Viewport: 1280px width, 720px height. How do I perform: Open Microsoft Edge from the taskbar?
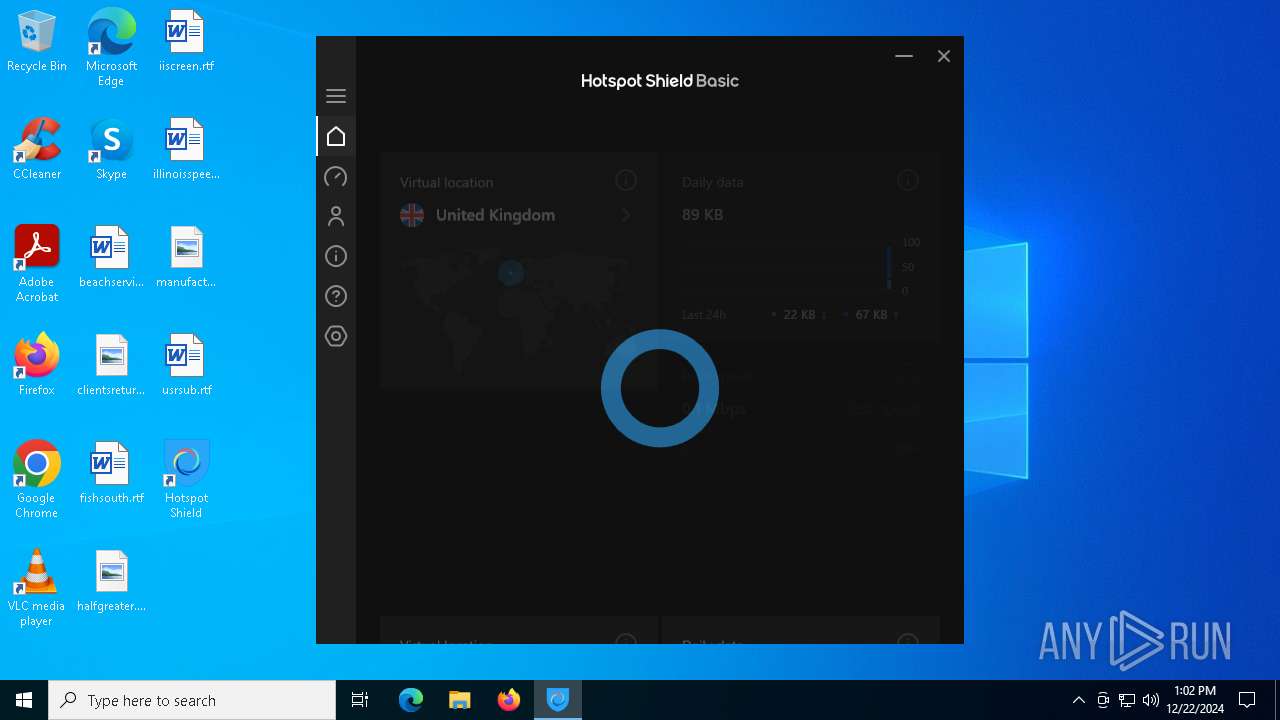(411, 700)
